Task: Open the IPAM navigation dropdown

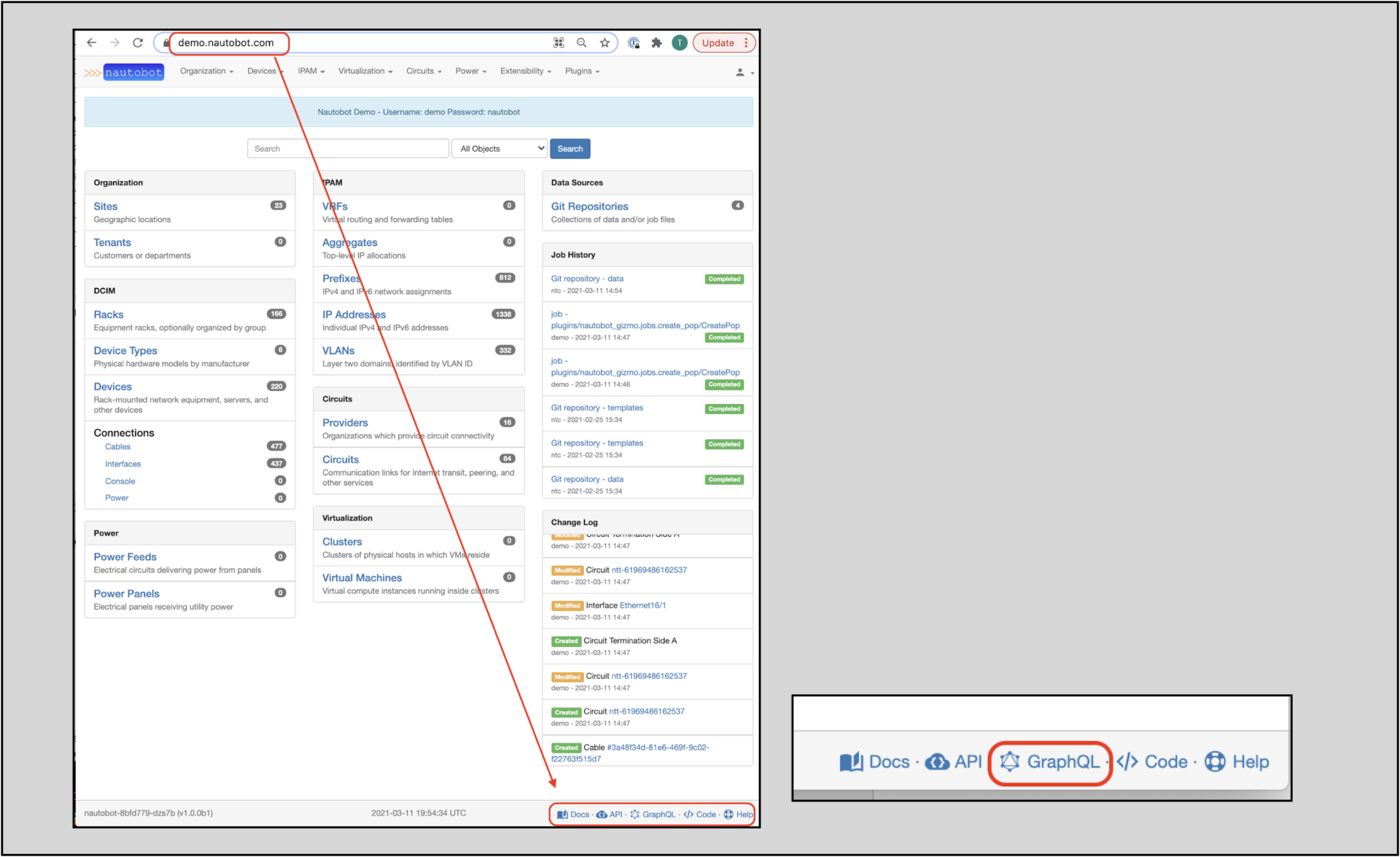Action: coord(311,71)
